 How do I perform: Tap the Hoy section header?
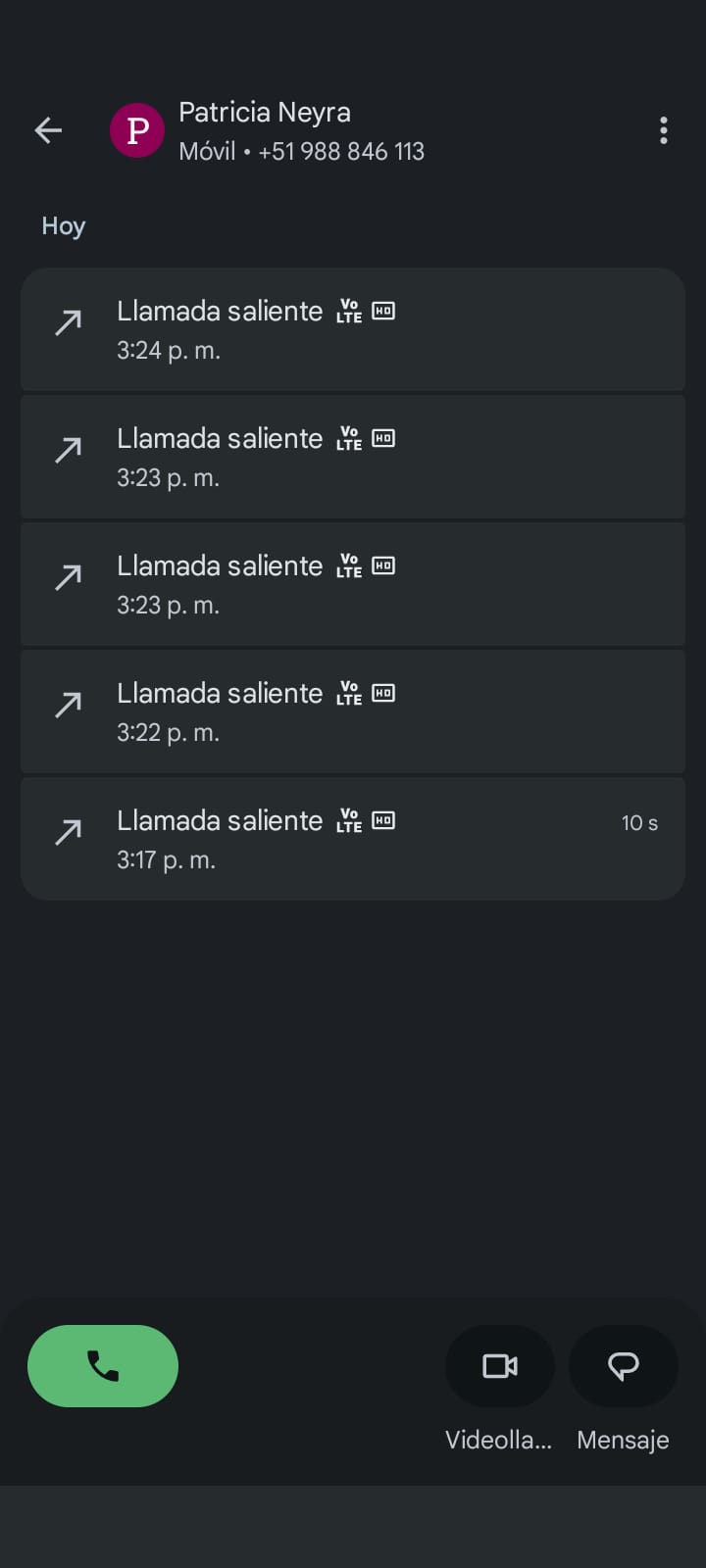point(64,226)
